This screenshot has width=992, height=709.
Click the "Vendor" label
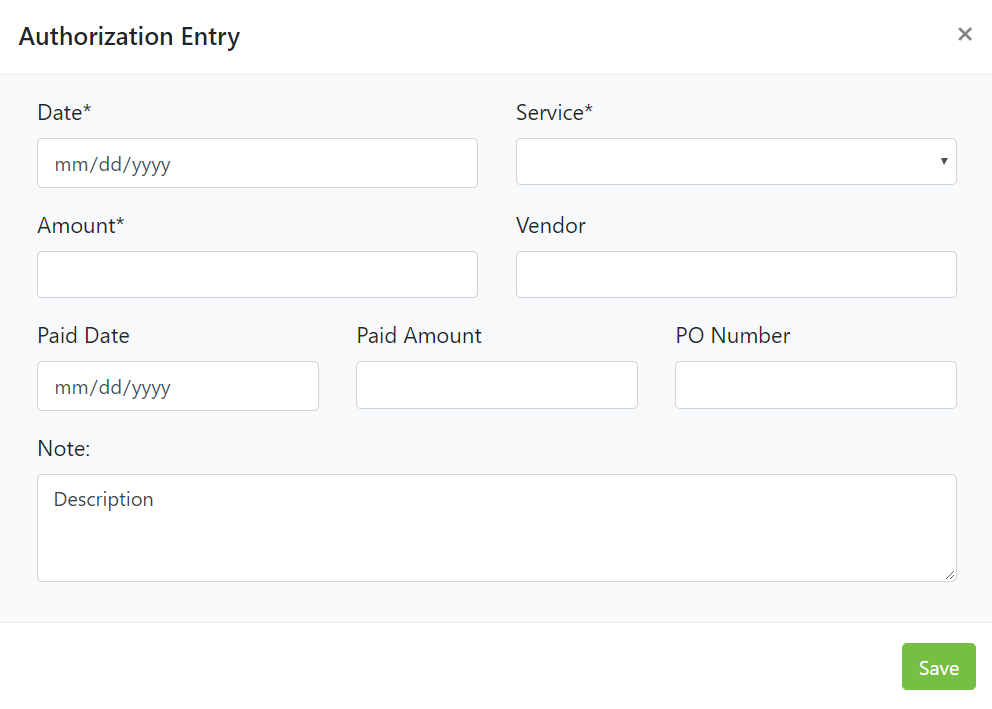tap(551, 226)
